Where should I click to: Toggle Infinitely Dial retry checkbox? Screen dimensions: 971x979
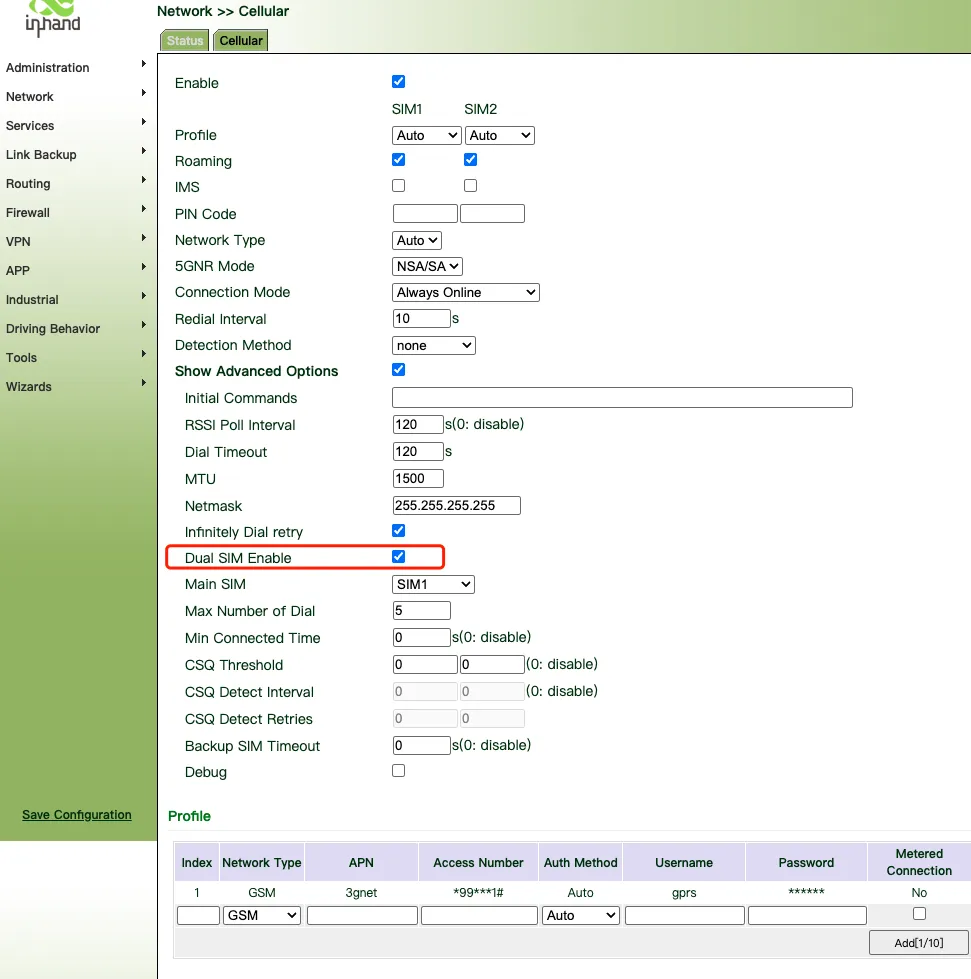(x=398, y=531)
